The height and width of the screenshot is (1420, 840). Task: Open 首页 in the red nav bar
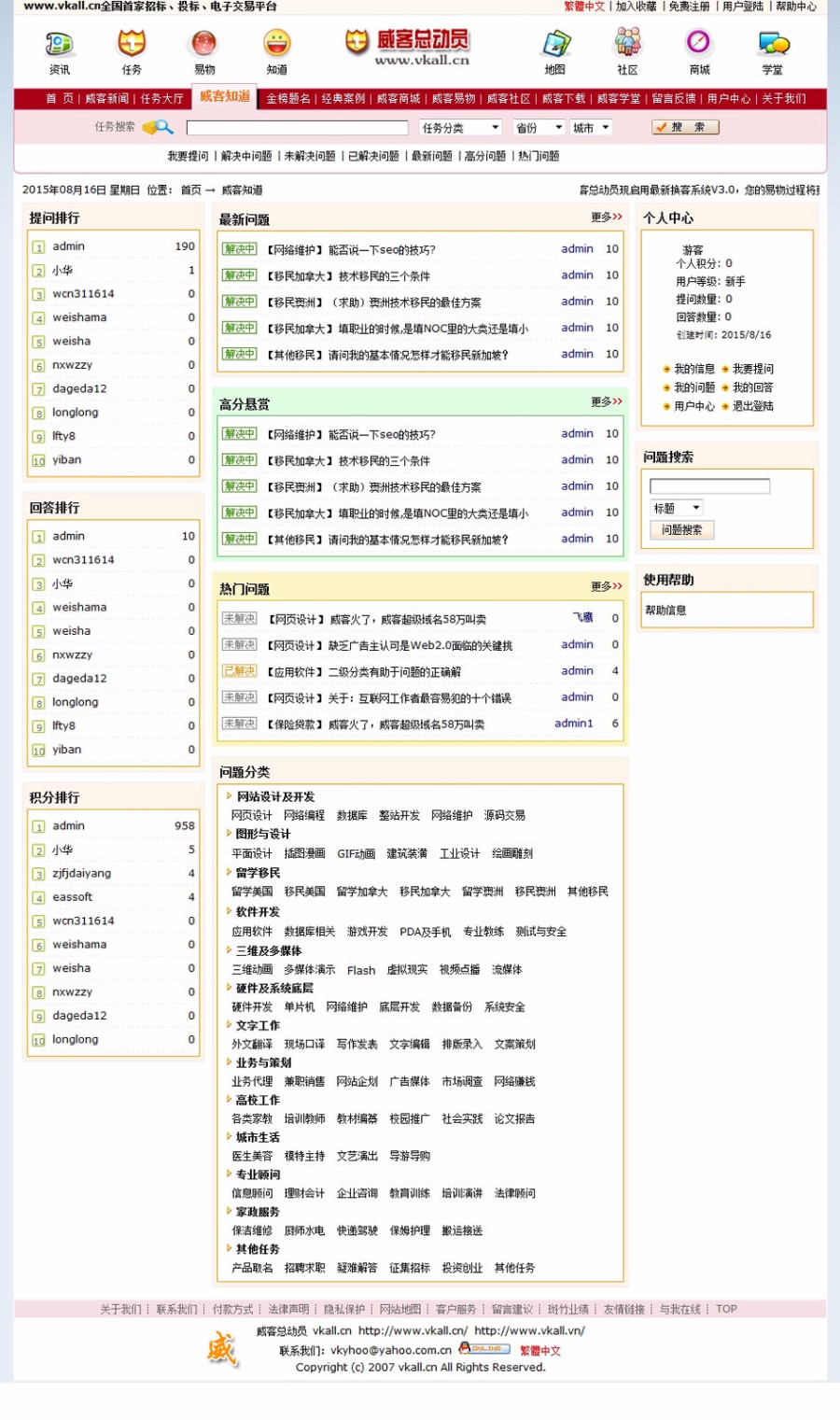60,99
